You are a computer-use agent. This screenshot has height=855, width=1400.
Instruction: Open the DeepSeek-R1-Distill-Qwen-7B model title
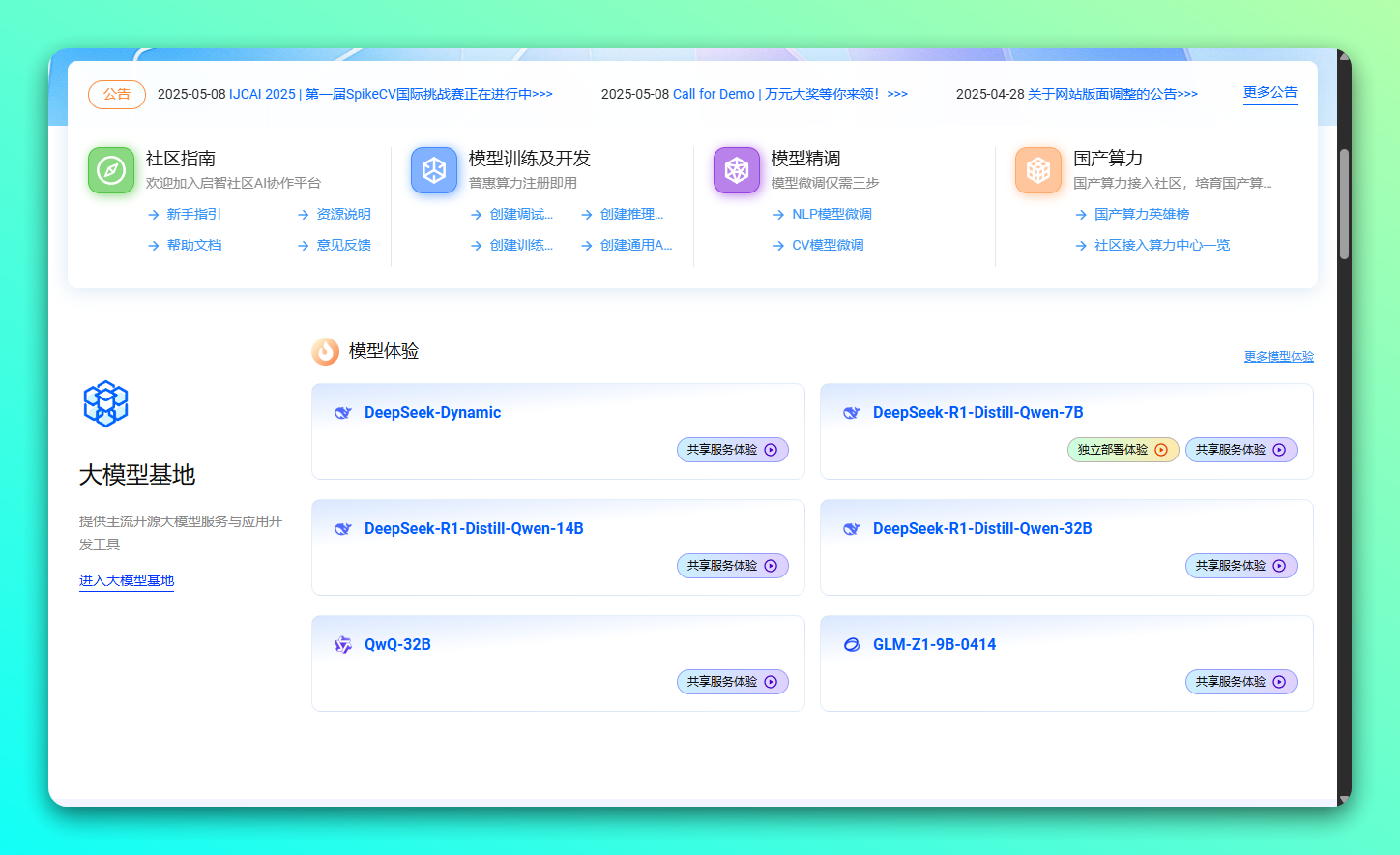click(977, 413)
